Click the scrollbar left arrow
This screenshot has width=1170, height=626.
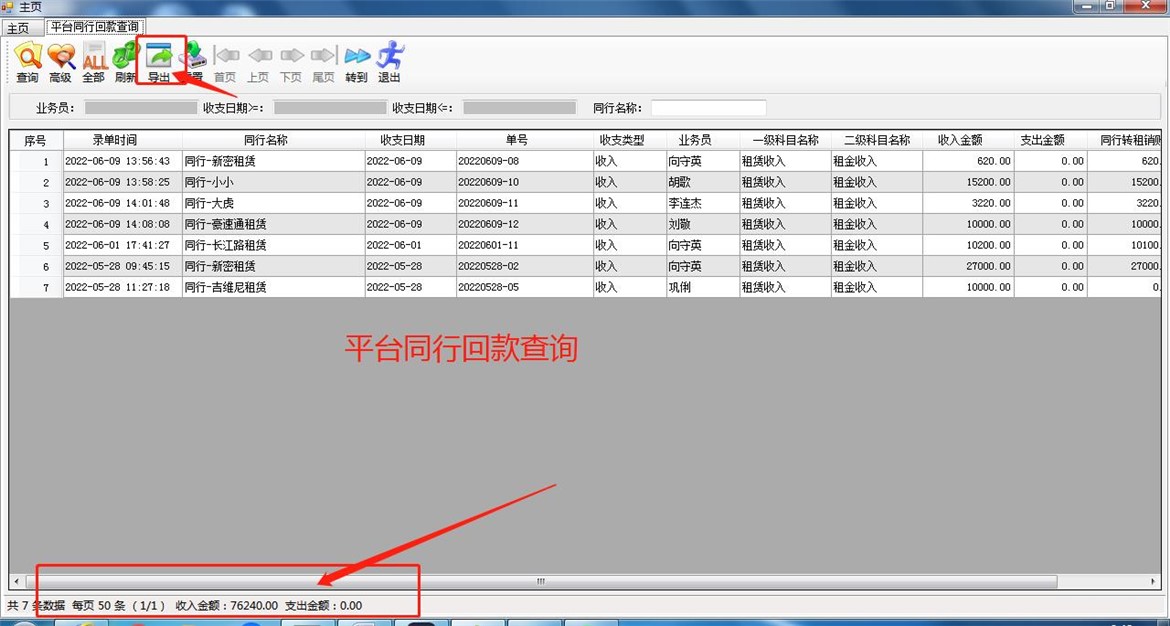point(16,581)
